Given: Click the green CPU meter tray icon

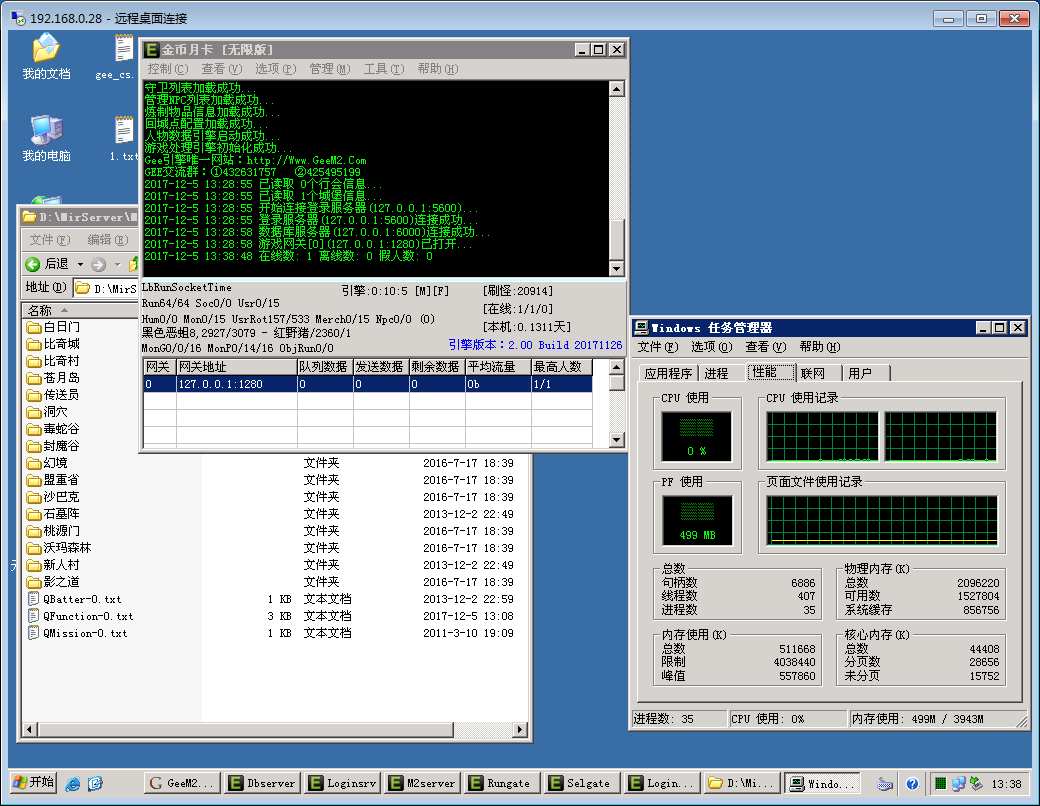Looking at the screenshot, I should tap(941, 783).
